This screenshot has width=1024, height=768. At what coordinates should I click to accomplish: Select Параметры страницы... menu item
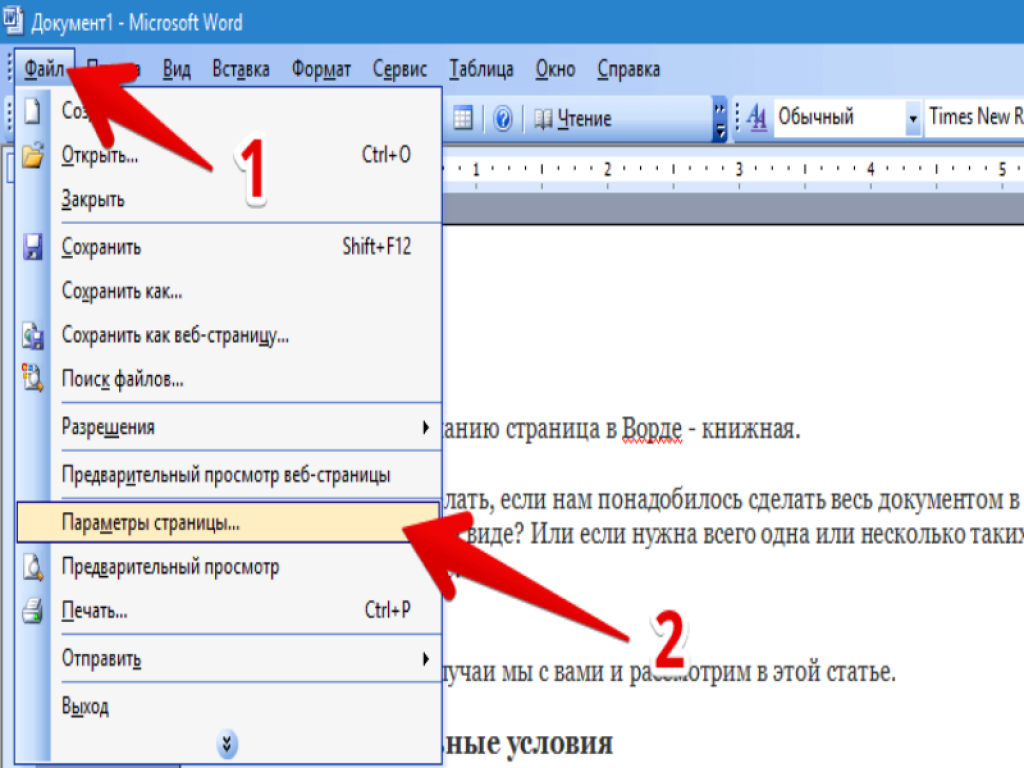[x=229, y=522]
